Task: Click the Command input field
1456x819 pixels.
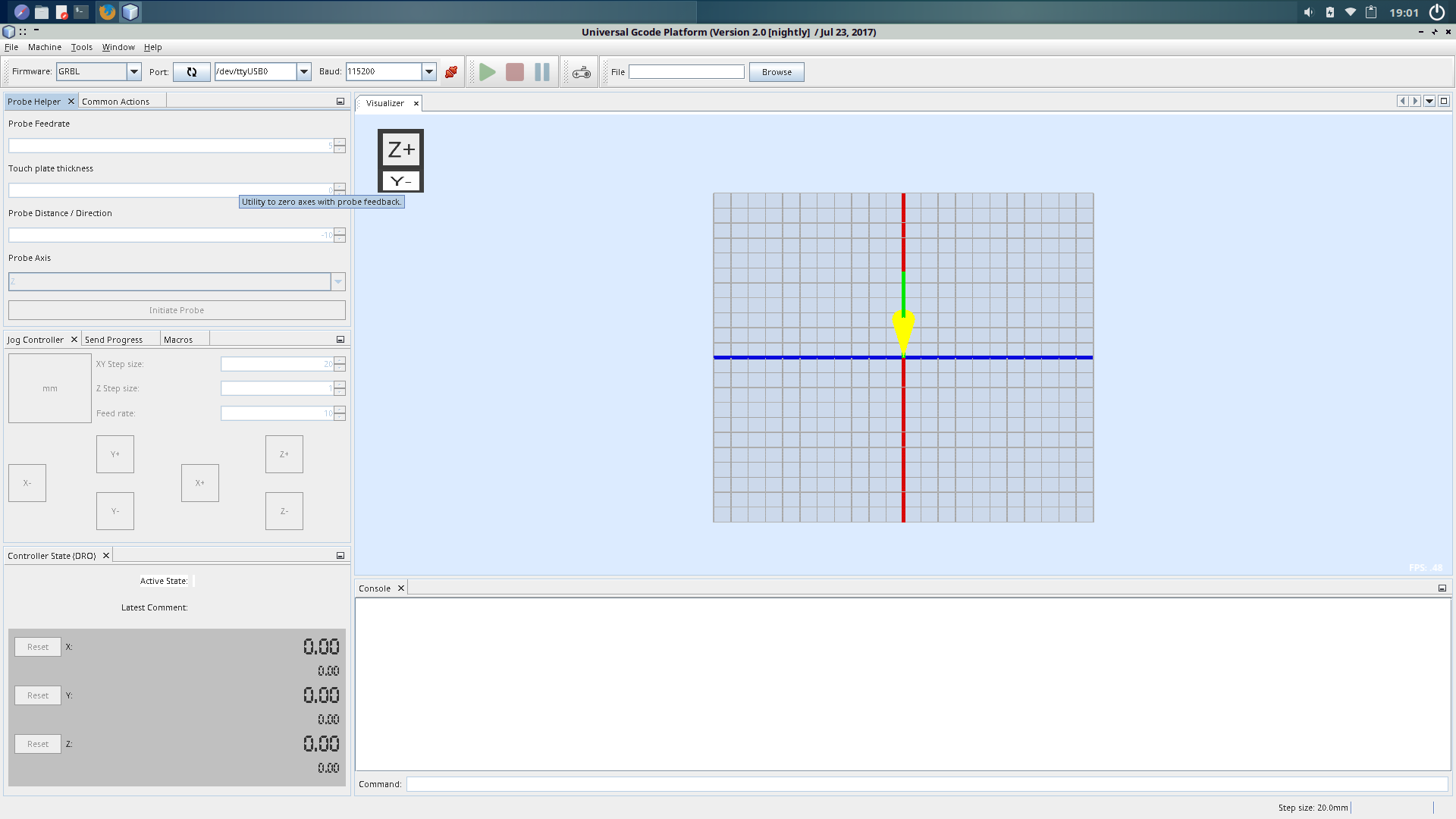Action: [x=927, y=784]
